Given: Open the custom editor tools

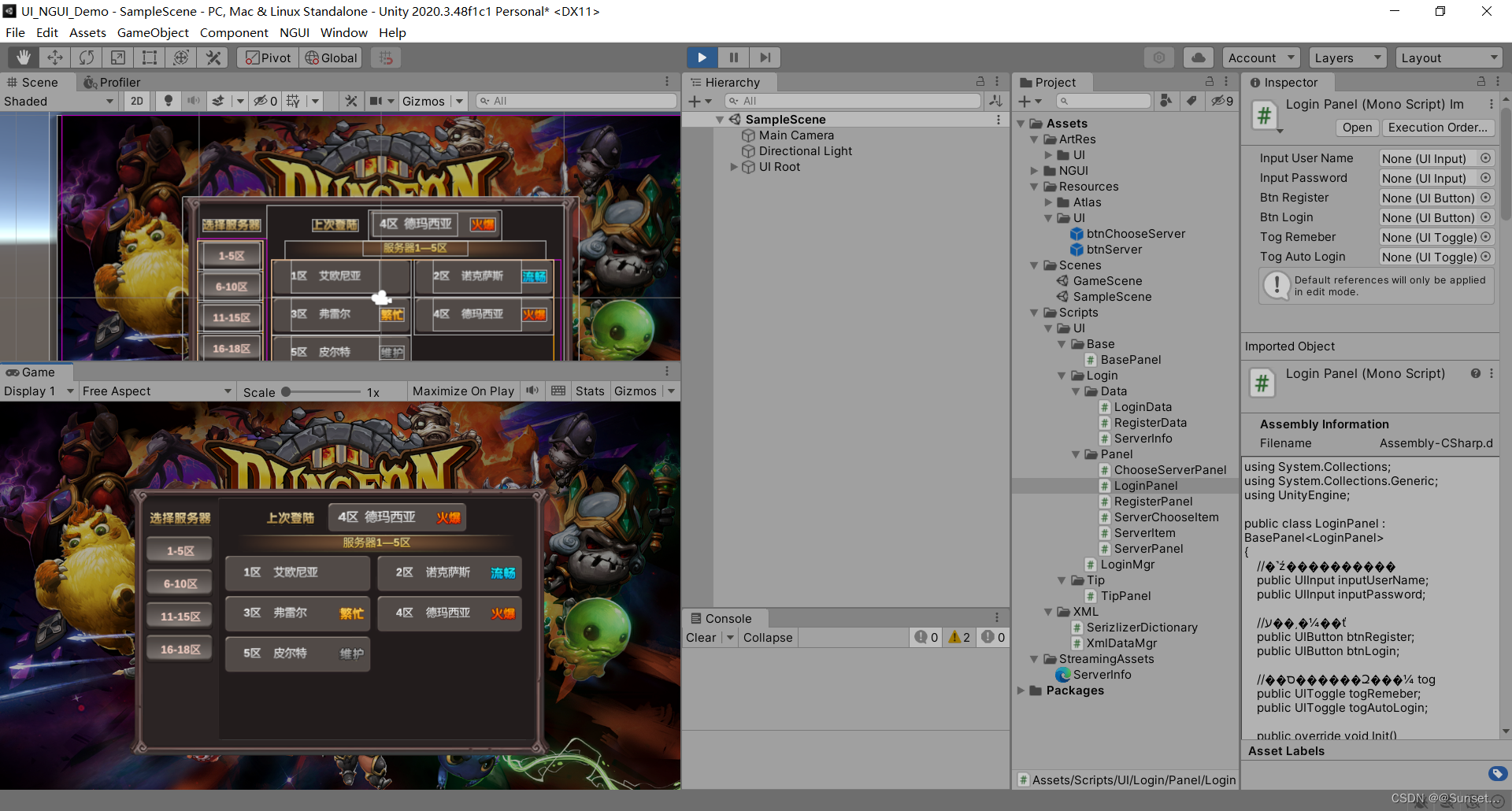Looking at the screenshot, I should [x=213, y=57].
